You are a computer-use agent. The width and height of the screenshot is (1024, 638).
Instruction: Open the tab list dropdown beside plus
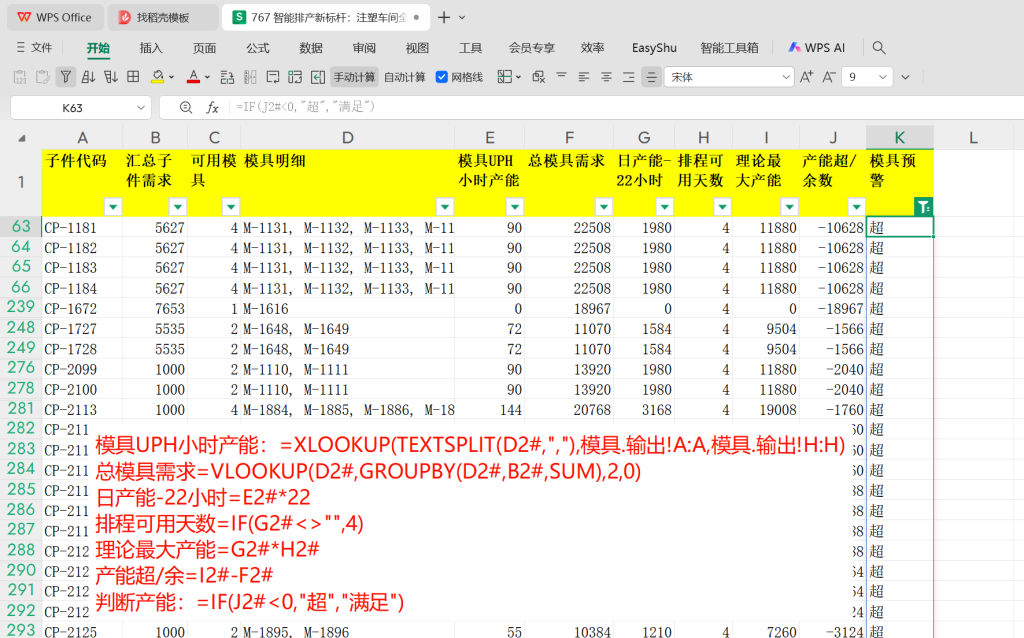[x=462, y=18]
